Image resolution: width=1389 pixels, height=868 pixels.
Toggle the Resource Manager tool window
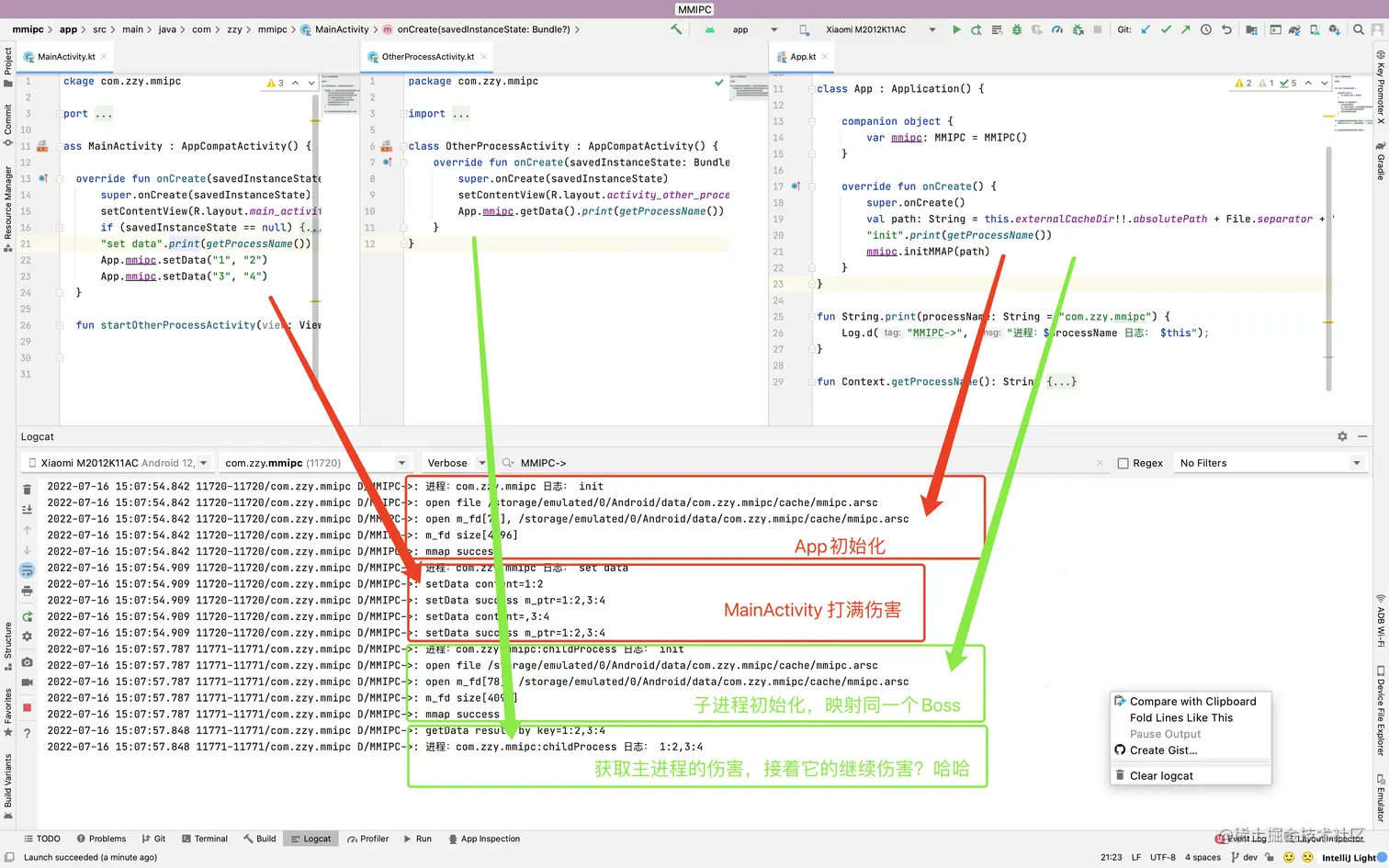pos(7,209)
